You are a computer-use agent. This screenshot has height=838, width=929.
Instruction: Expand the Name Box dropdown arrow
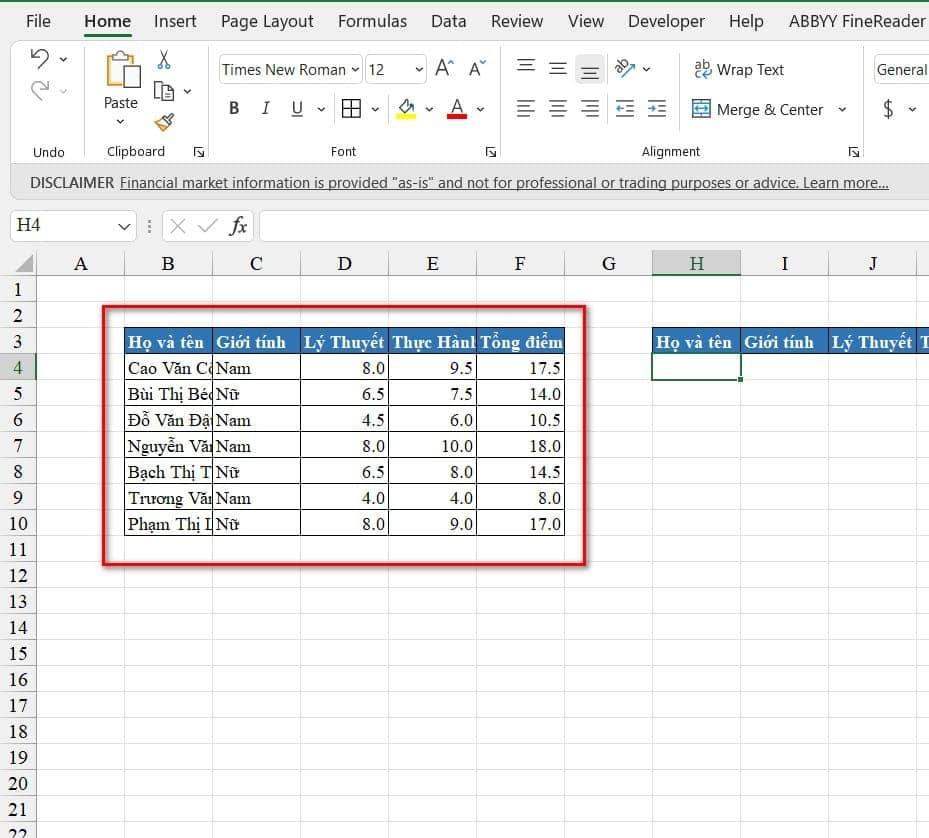coord(125,227)
